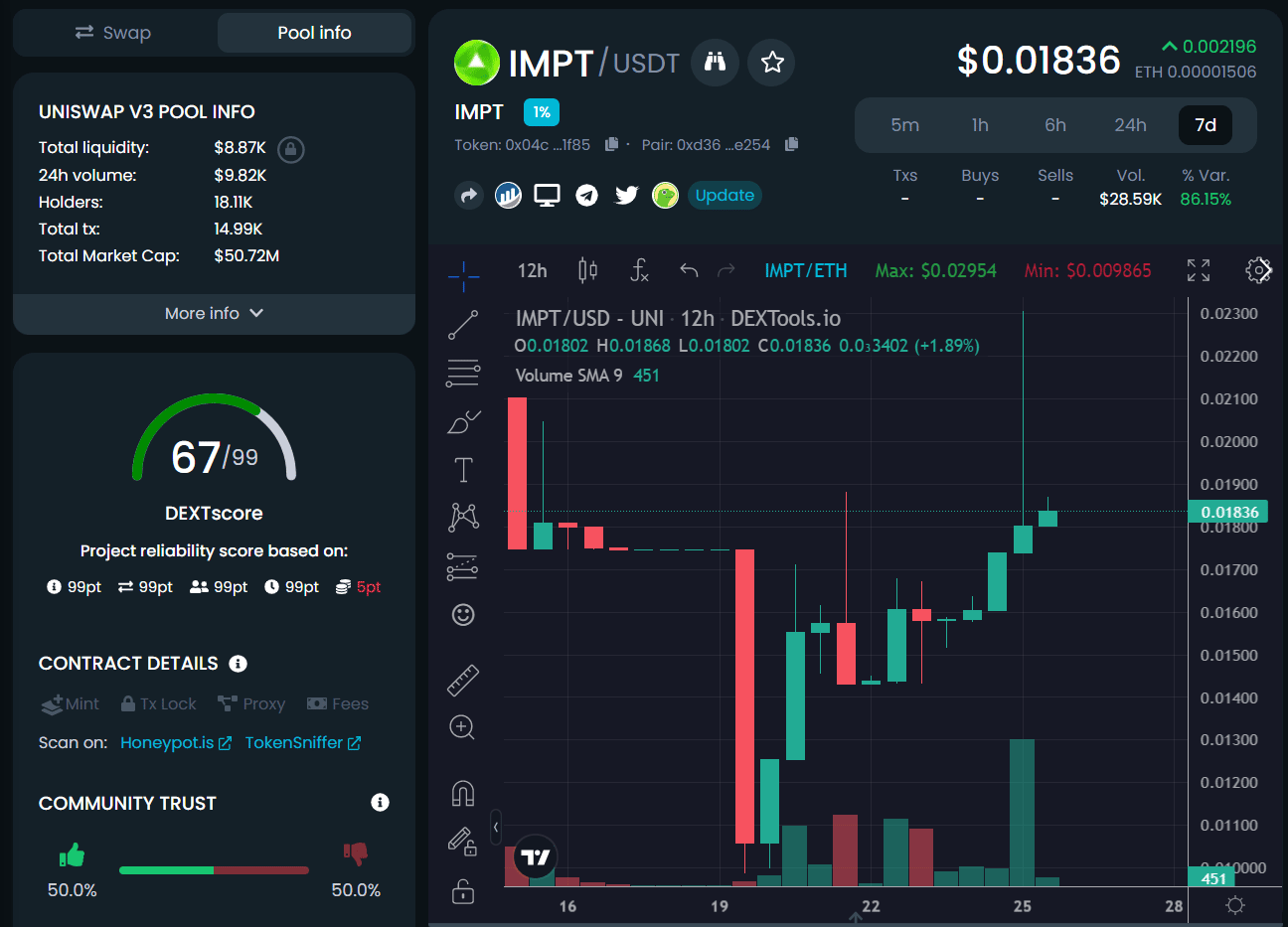
Task: Vote thumbs up for community trust
Action: point(72,853)
